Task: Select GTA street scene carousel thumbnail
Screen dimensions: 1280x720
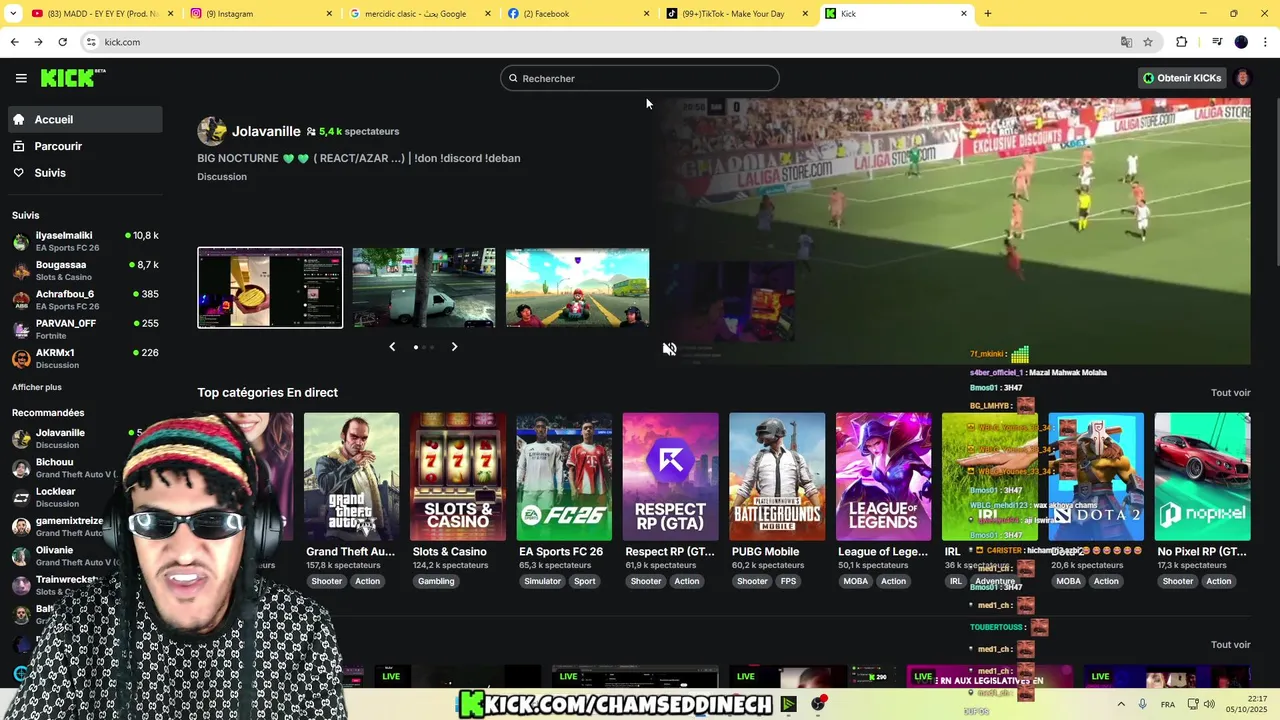Action: (x=424, y=288)
